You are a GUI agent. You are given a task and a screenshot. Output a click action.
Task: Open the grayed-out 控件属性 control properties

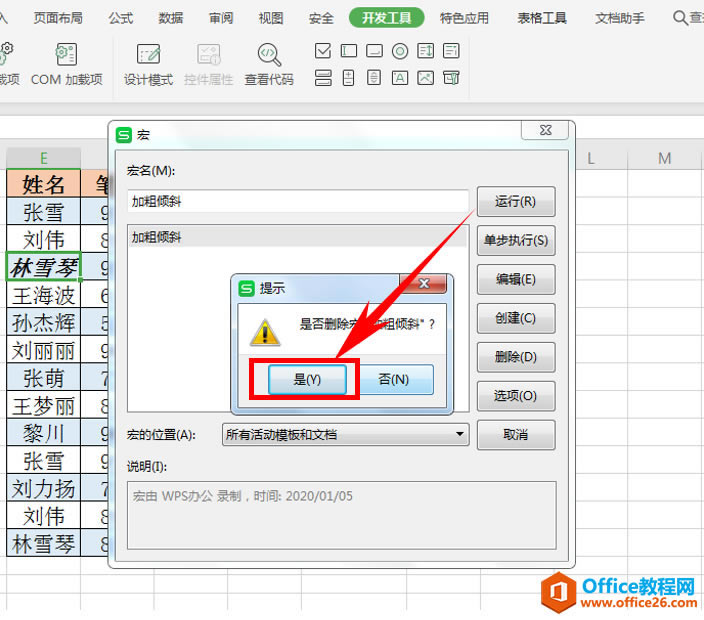209,64
